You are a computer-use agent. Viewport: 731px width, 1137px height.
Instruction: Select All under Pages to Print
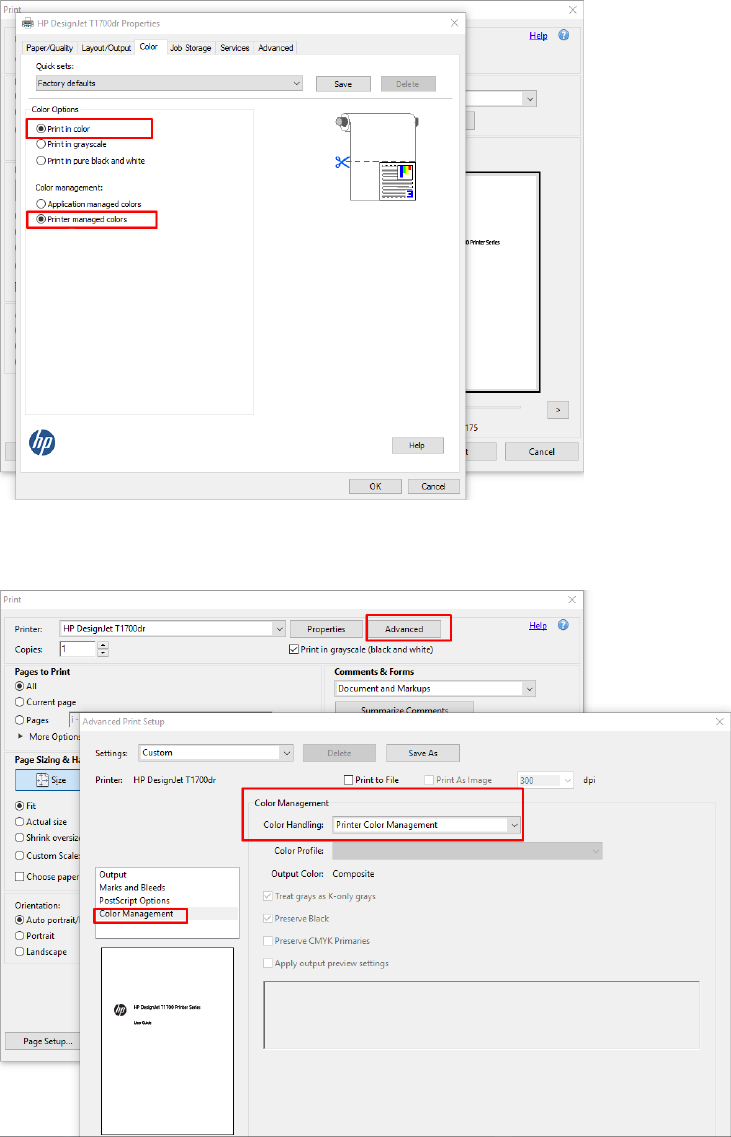click(26, 686)
